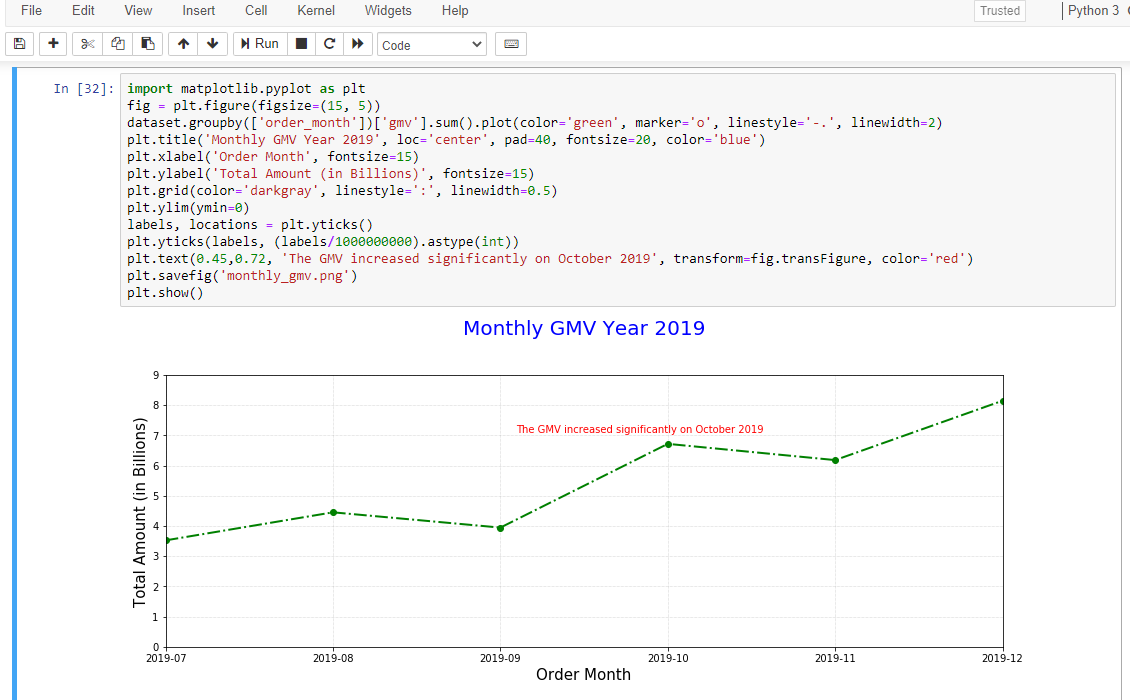
Task: Paste cell from clipboard using paste icon
Action: click(147, 43)
